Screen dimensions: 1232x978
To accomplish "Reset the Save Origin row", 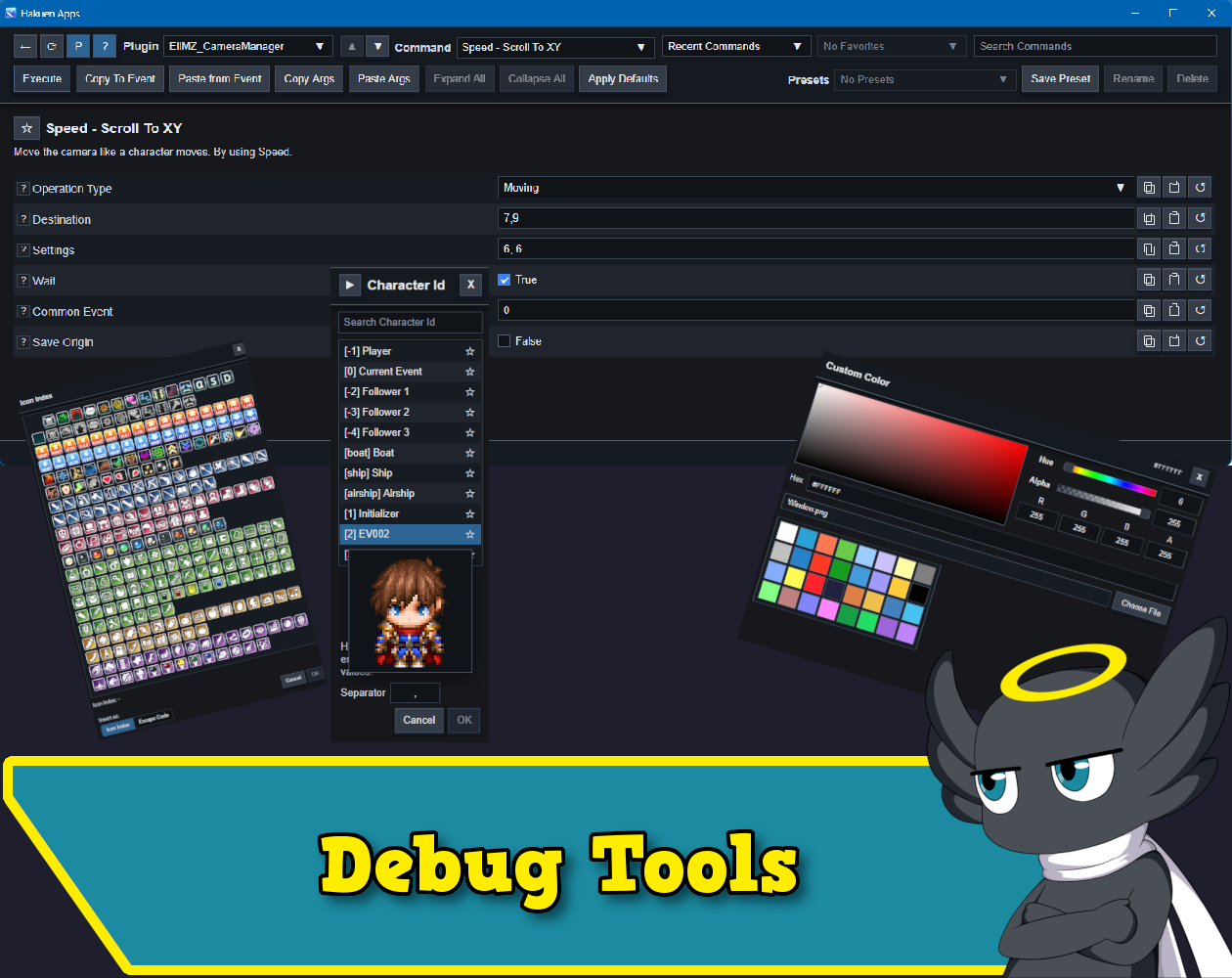I will click(x=1200, y=340).
